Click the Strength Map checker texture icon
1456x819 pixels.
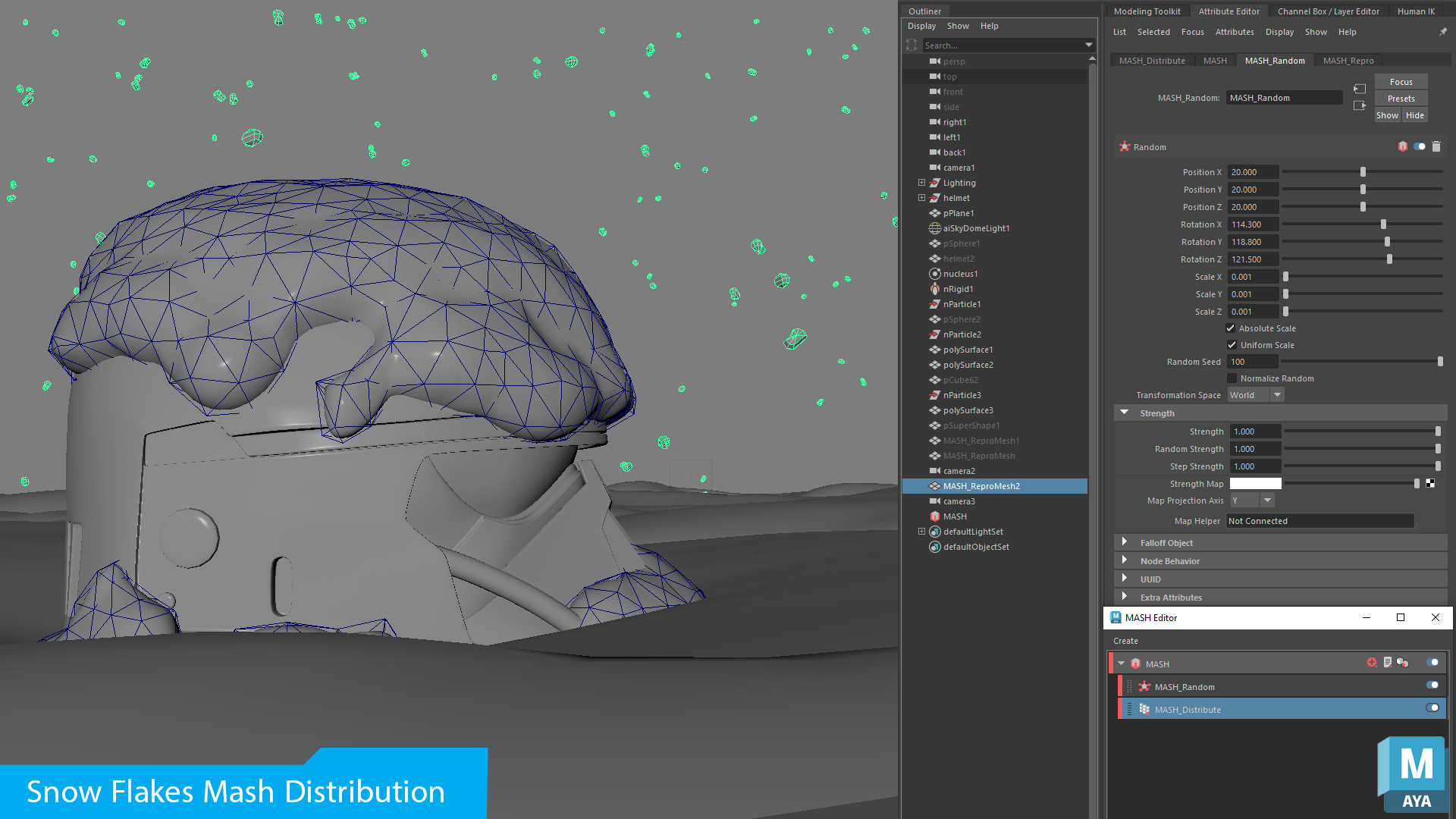coord(1430,483)
